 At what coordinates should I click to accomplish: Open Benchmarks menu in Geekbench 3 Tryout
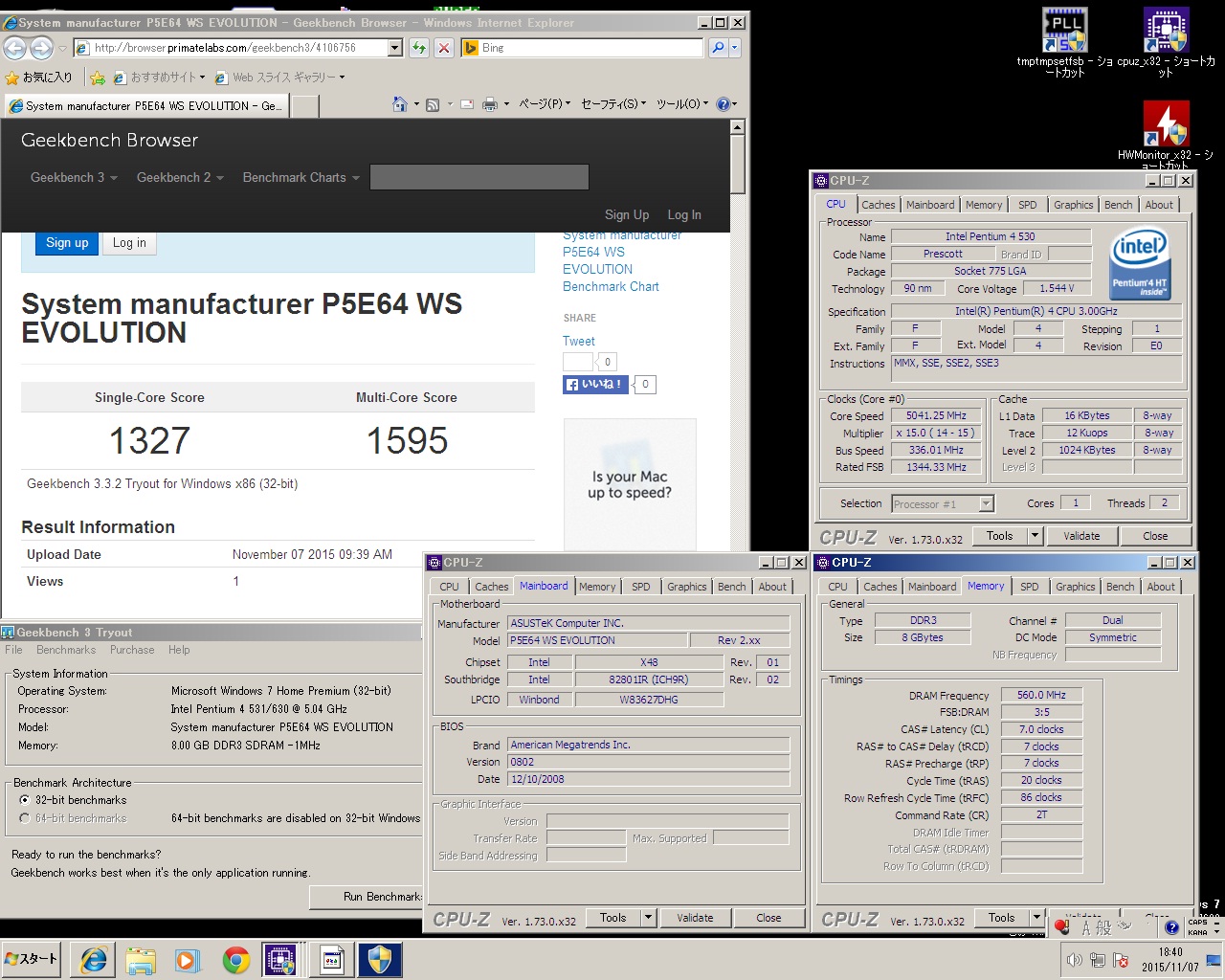[66, 650]
